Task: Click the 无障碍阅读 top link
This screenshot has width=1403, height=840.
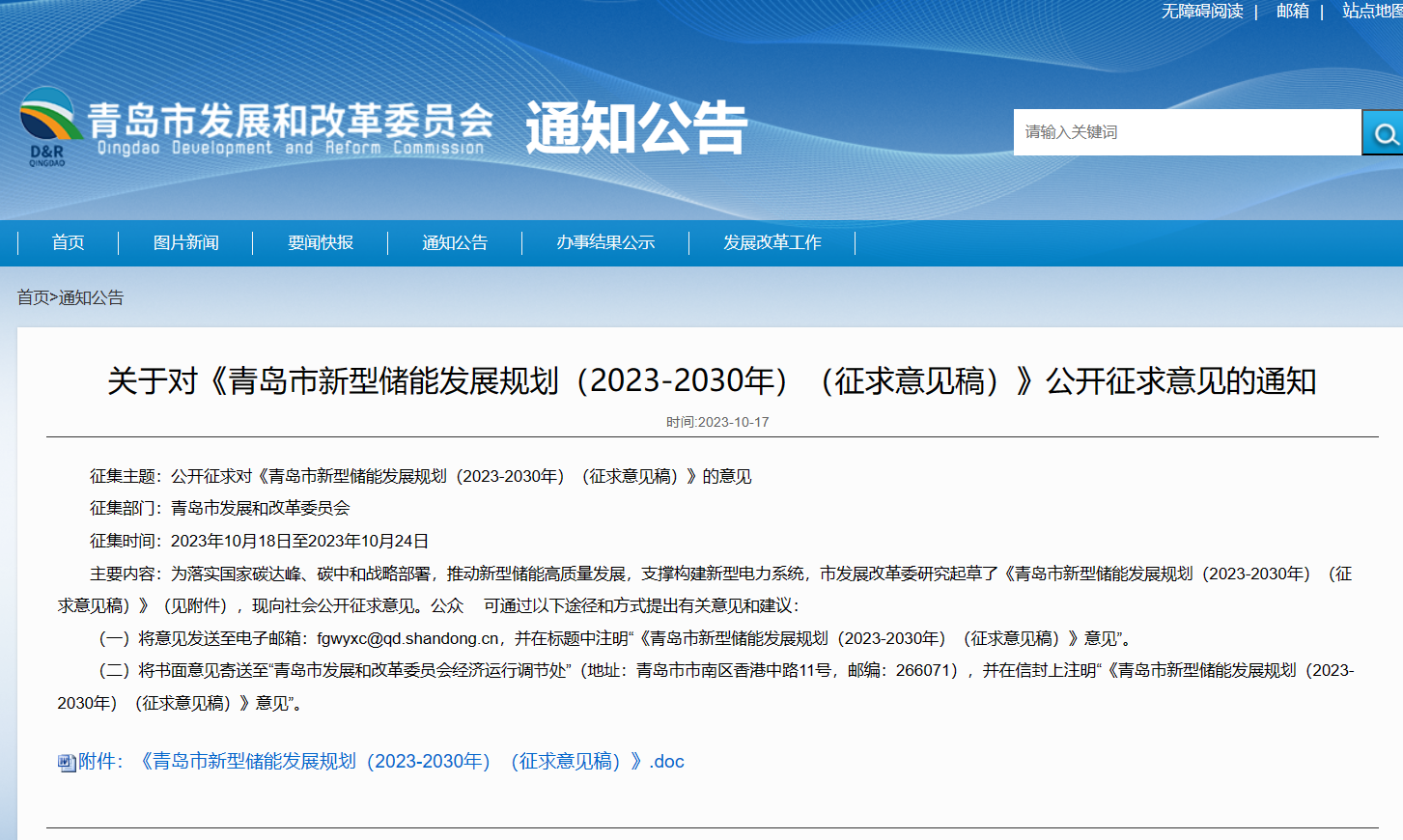Action: coord(1202,11)
